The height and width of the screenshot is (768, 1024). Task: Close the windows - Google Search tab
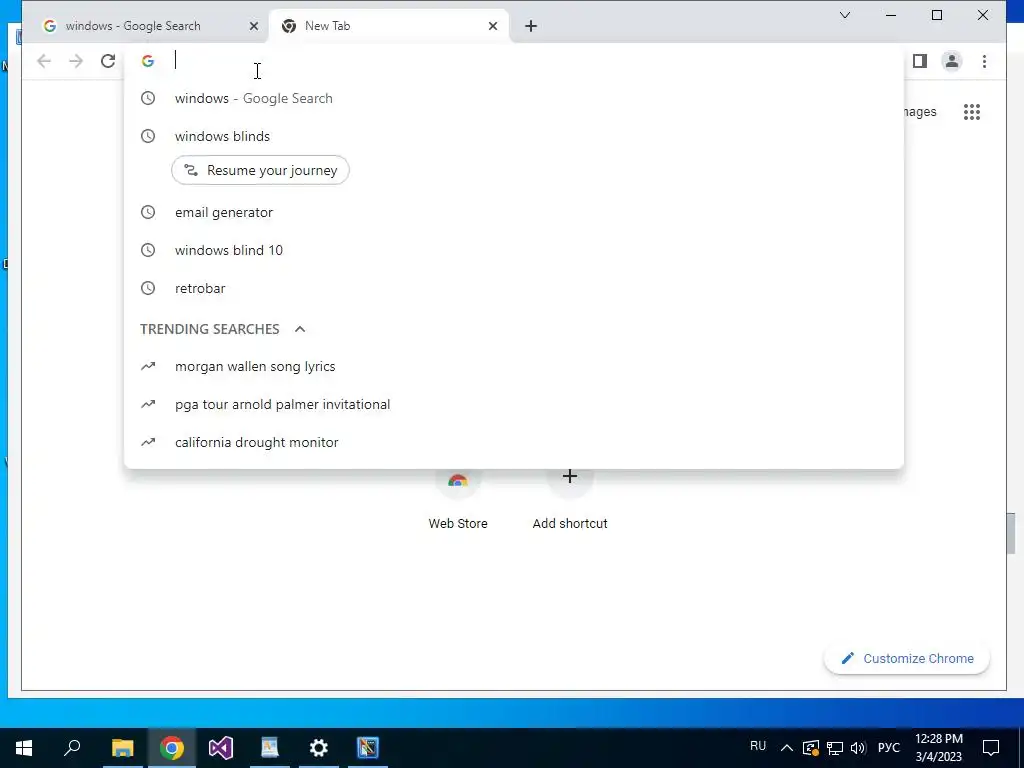click(x=254, y=26)
